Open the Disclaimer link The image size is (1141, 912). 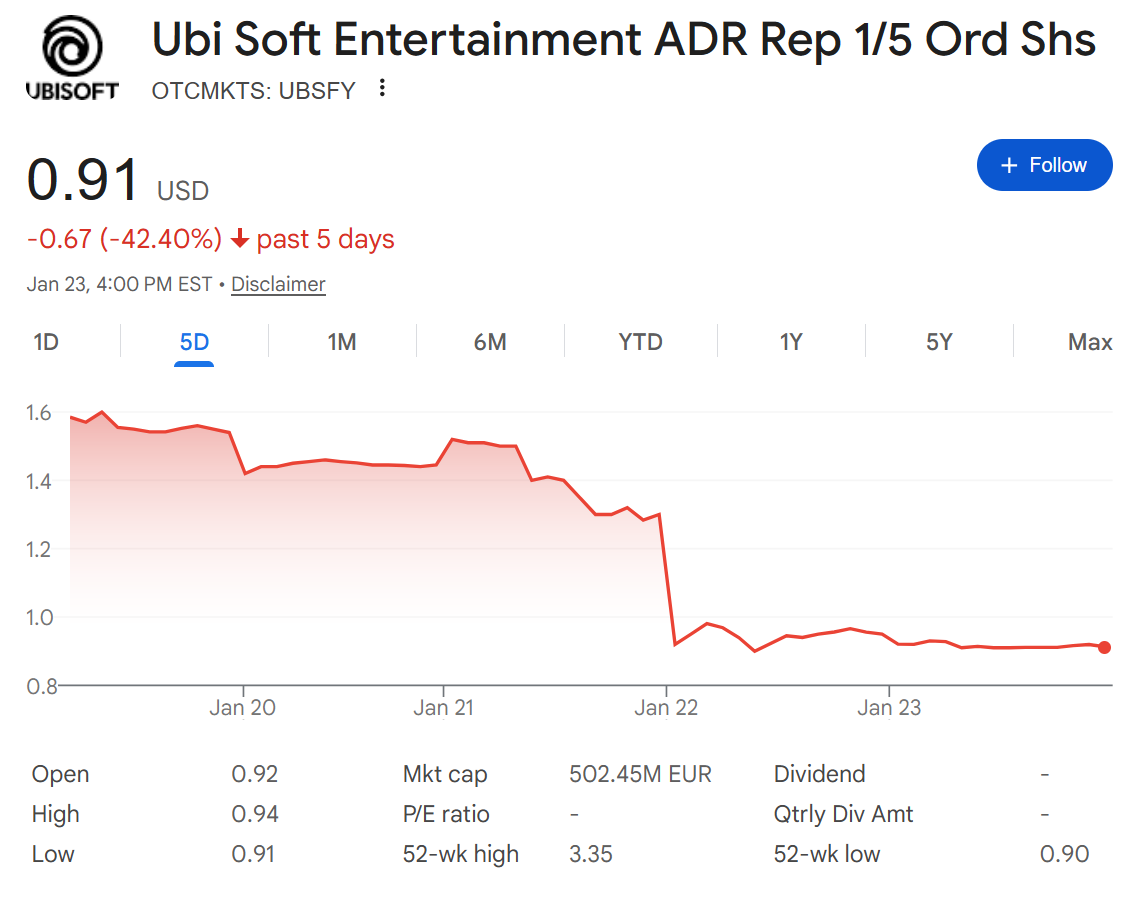(278, 284)
